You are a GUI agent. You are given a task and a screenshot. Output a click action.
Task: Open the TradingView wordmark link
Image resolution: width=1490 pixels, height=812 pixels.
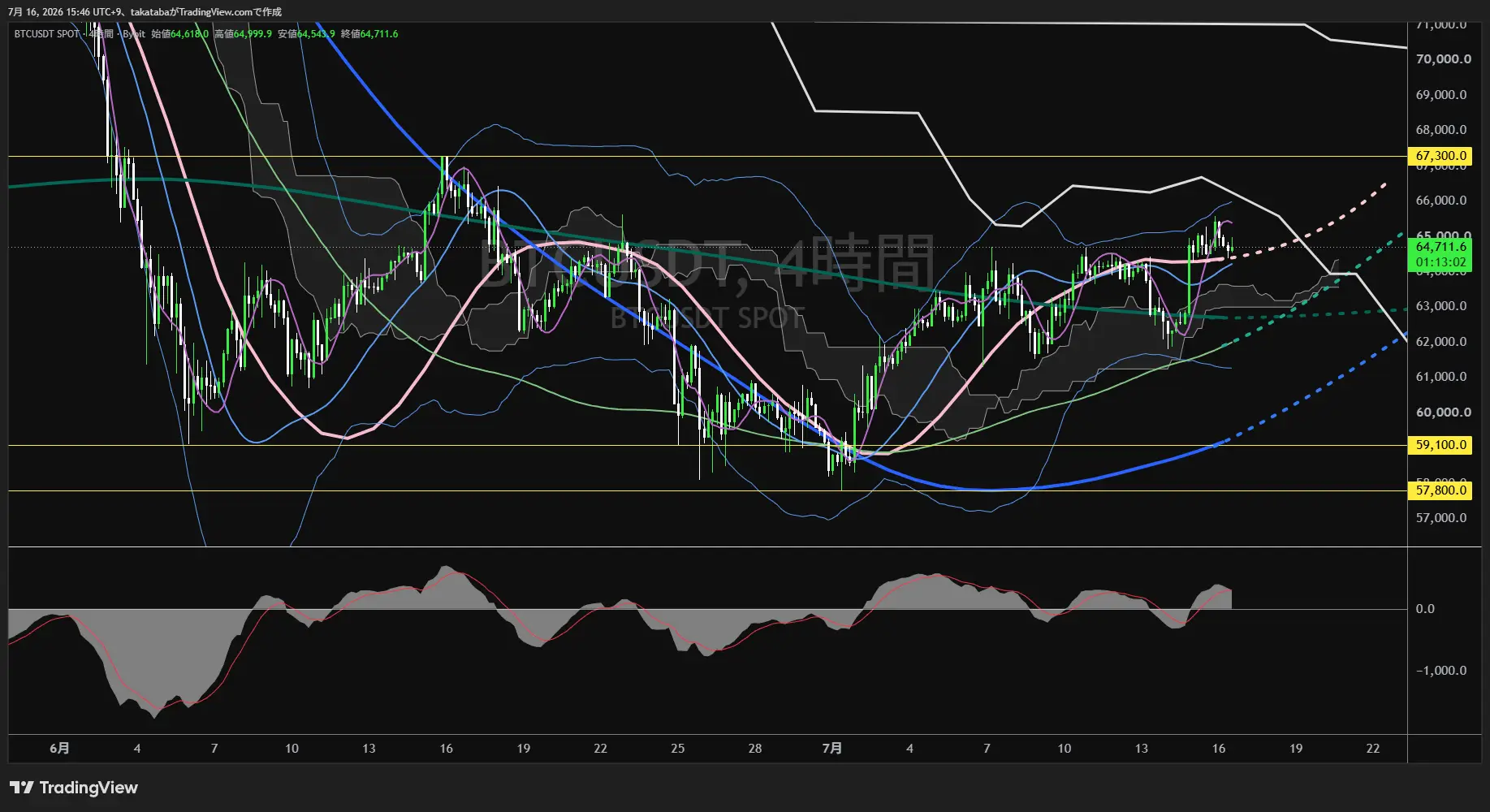[x=89, y=788]
